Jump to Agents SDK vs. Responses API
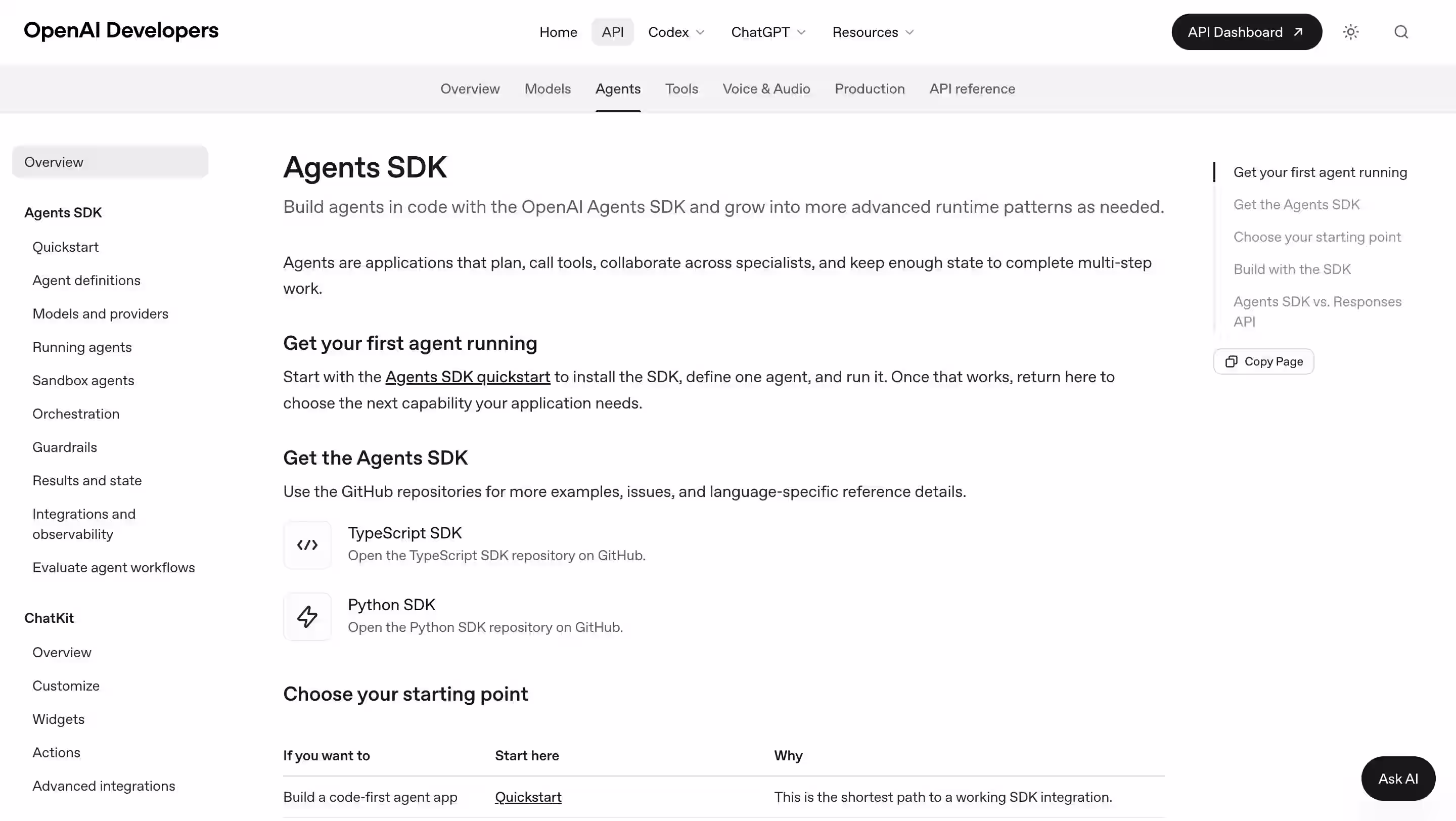 1317,311
